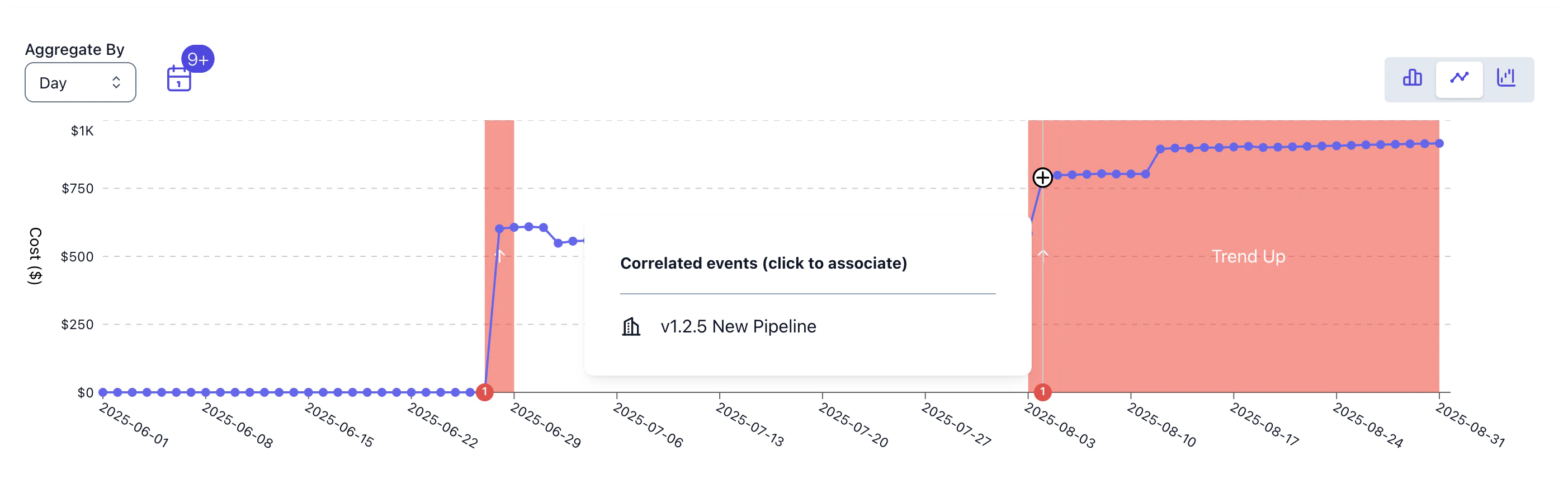Click the $500 gridline label

tap(78, 256)
